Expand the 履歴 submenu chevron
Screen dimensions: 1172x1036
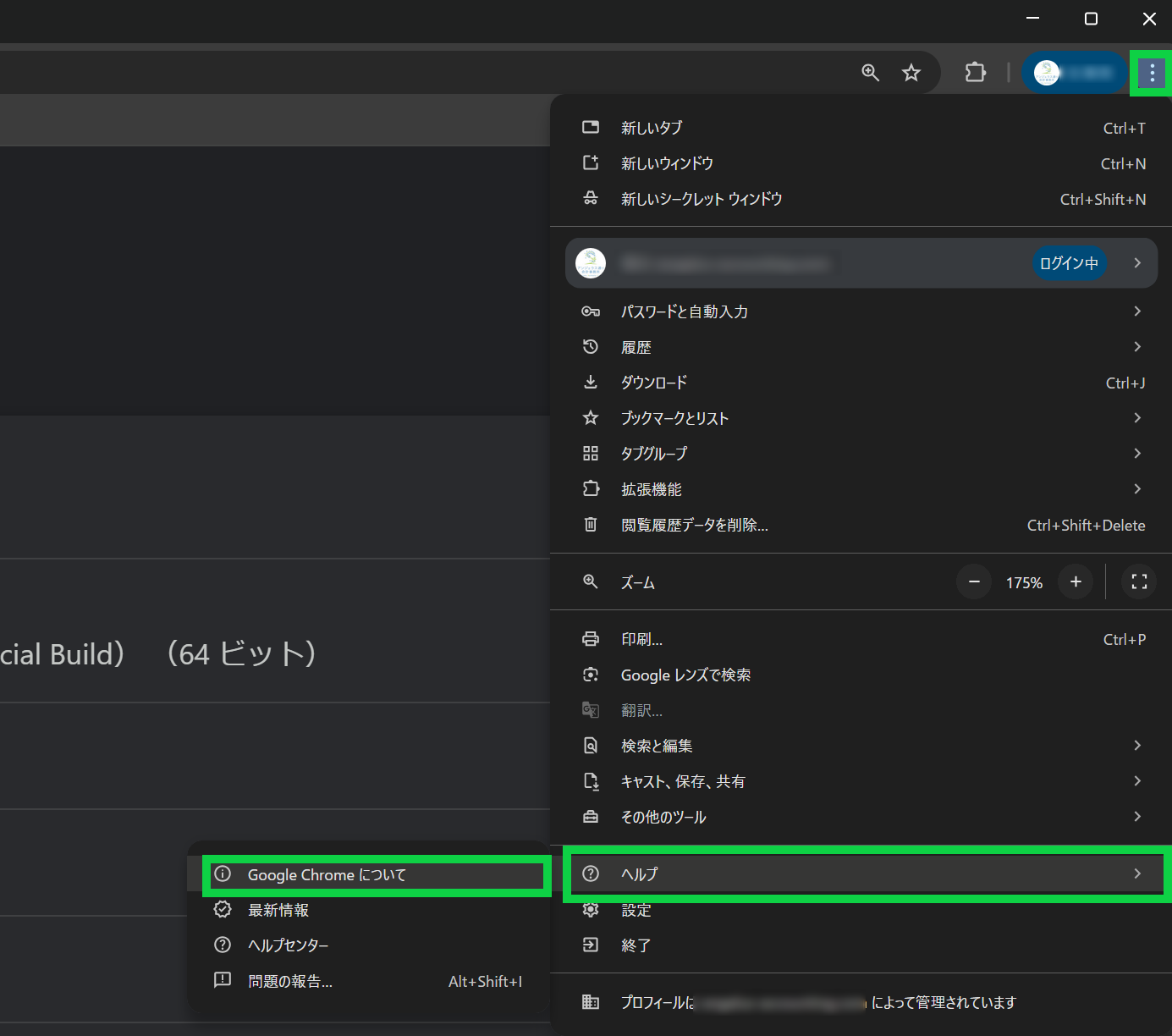point(1137,347)
